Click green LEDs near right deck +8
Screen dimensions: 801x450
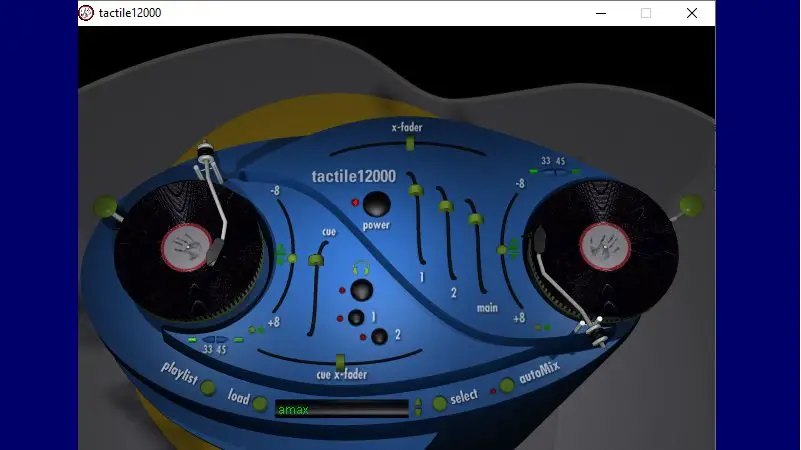(543, 327)
